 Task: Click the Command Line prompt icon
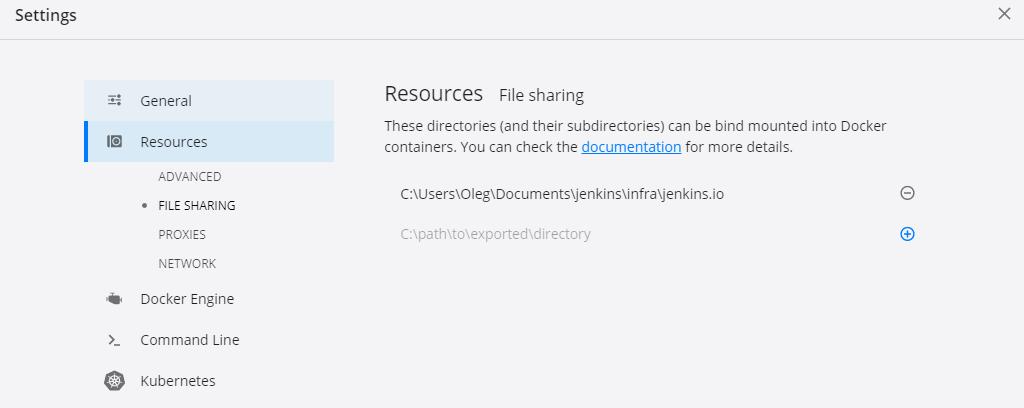coord(114,340)
